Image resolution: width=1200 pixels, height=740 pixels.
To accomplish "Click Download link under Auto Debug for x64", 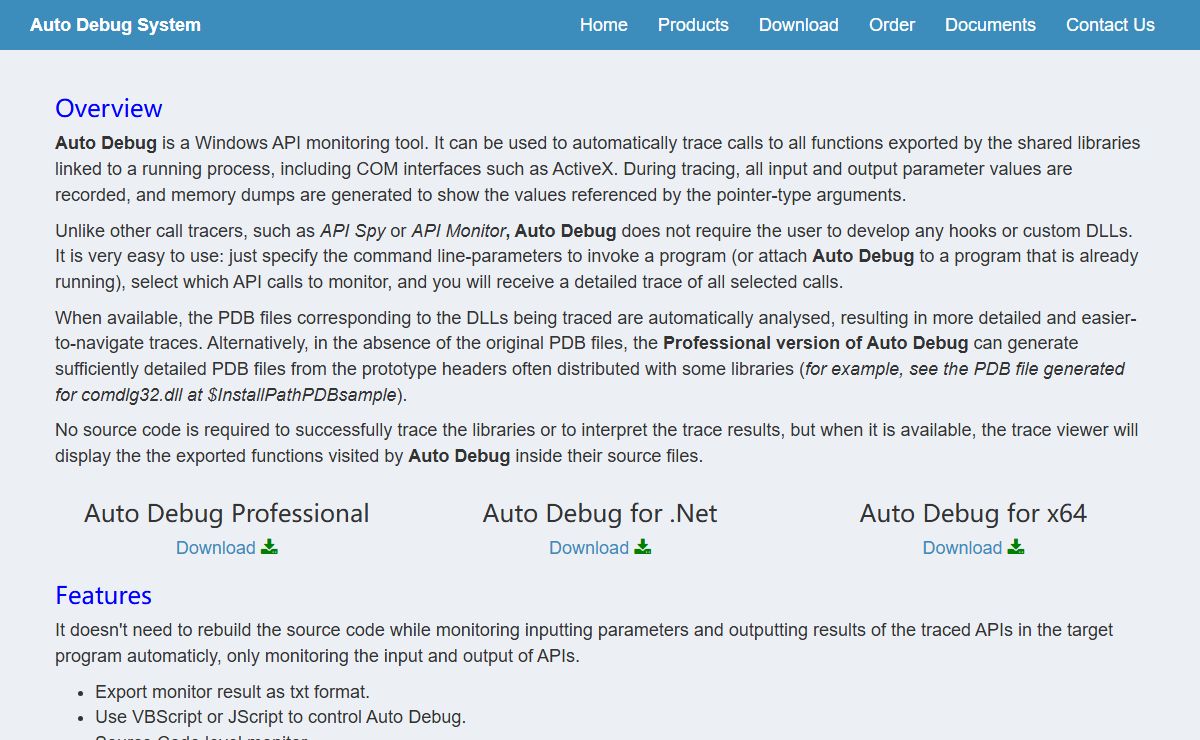I will (962, 548).
